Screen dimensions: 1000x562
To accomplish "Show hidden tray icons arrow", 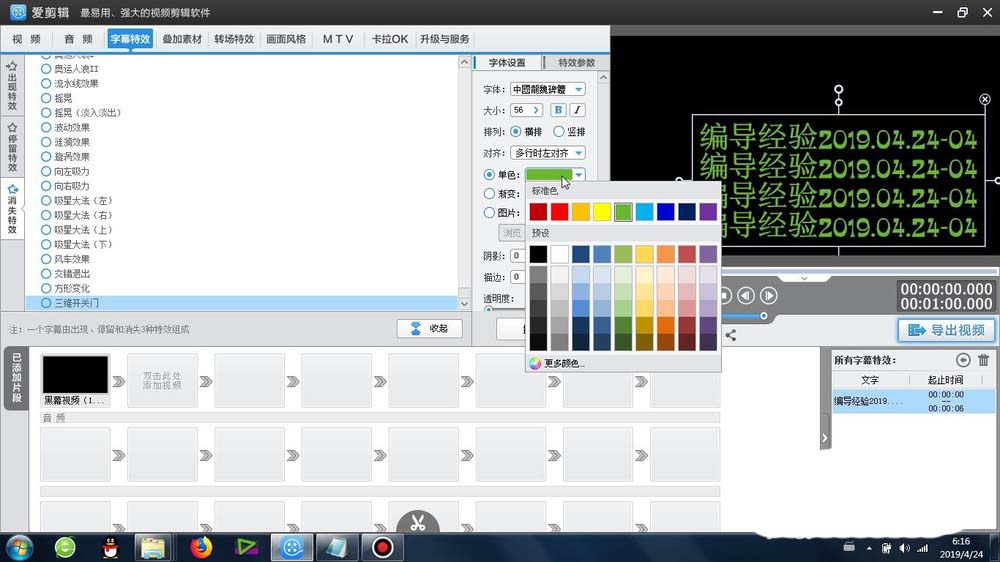I will [869, 548].
